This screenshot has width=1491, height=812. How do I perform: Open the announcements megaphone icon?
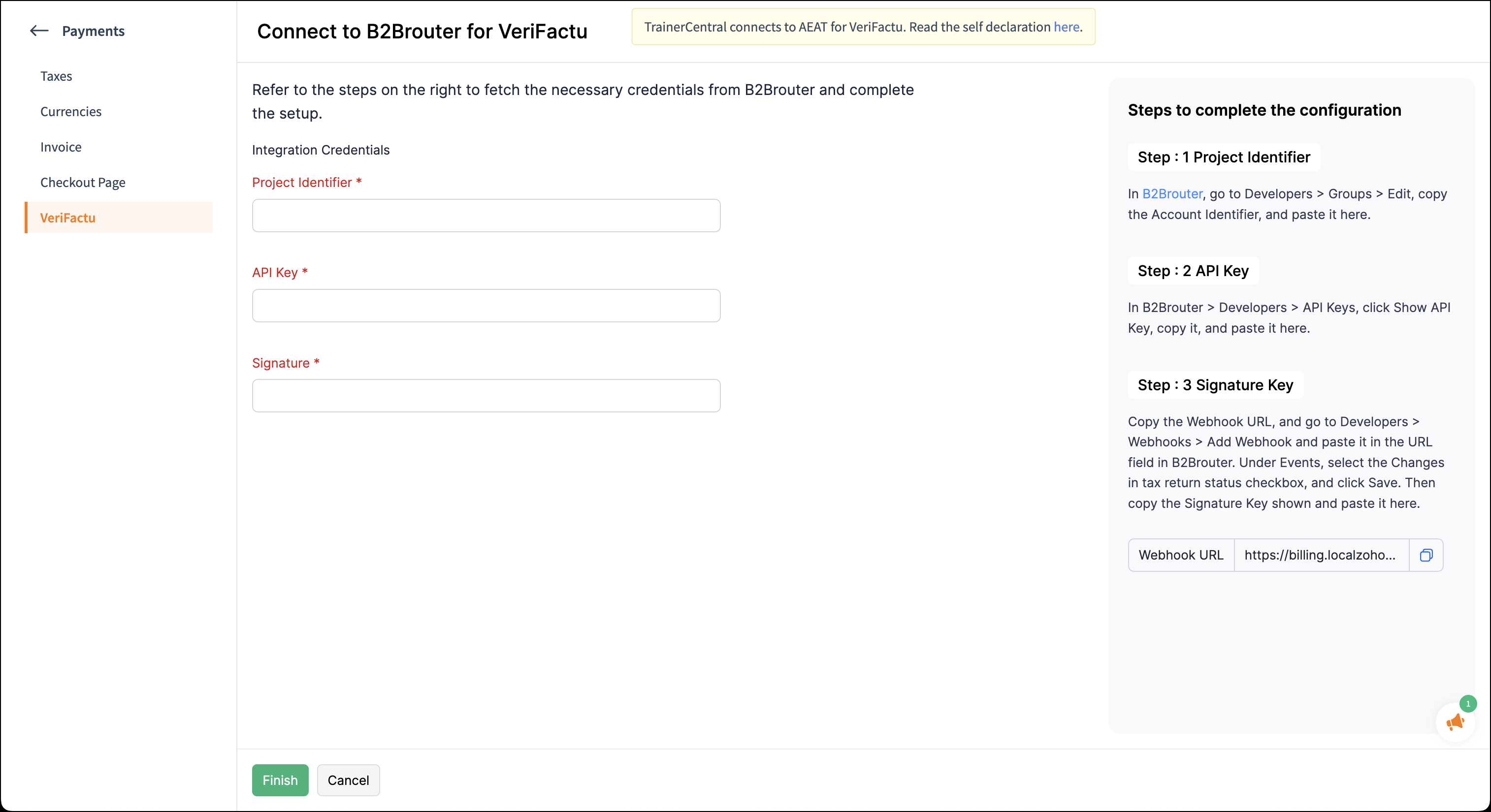1455,722
